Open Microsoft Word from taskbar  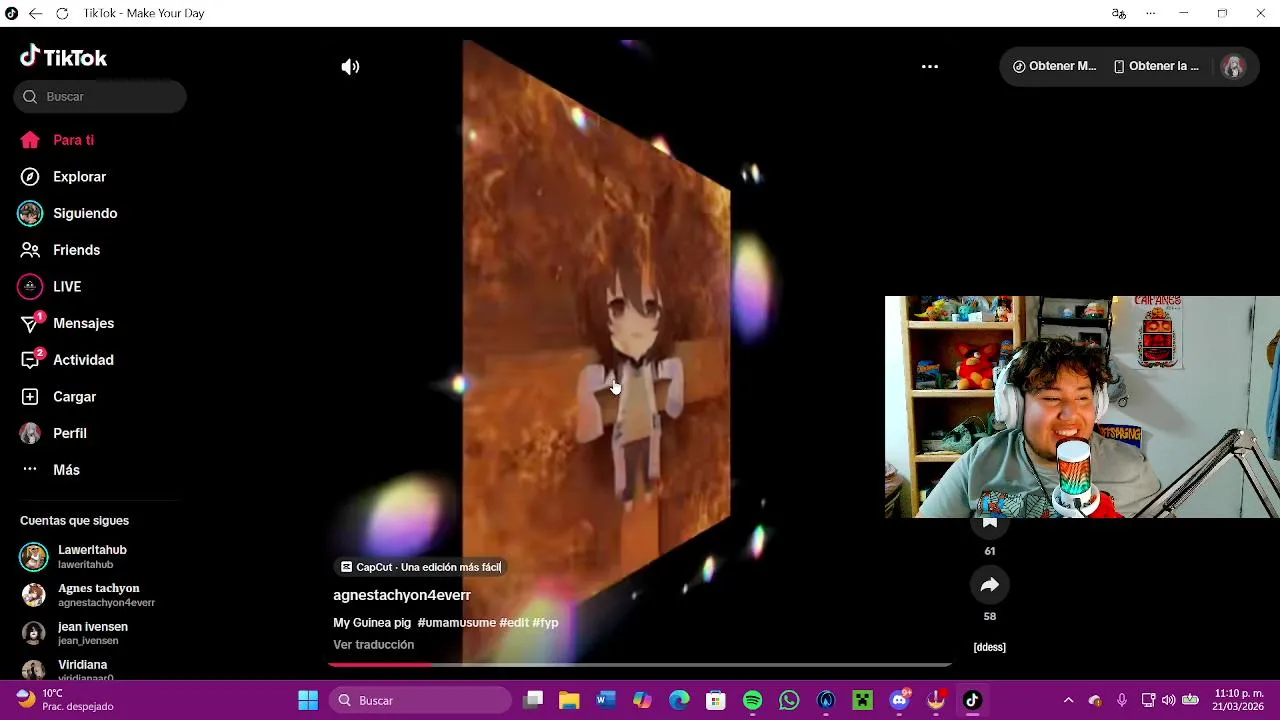606,700
